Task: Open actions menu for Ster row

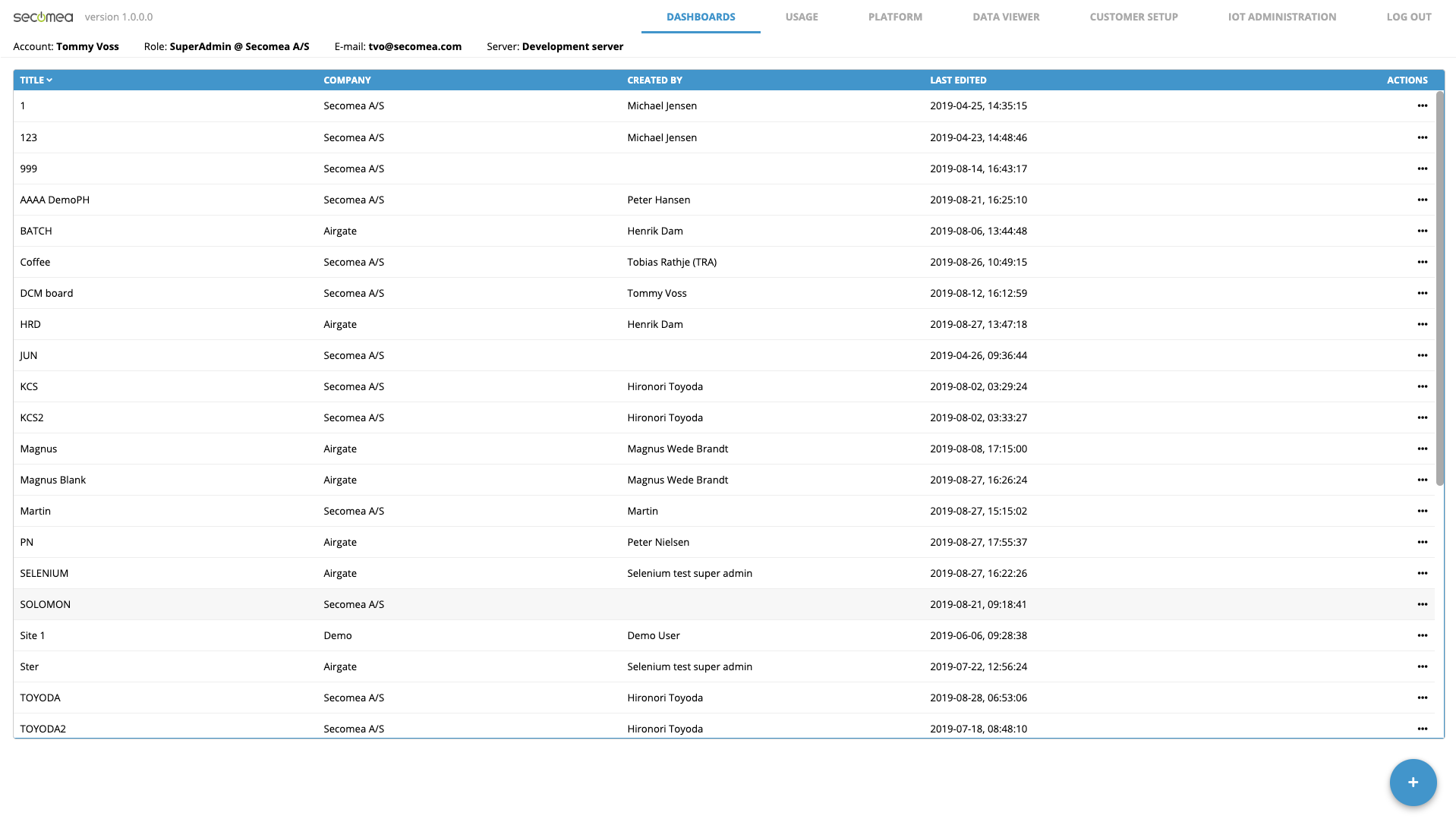Action: (1422, 666)
